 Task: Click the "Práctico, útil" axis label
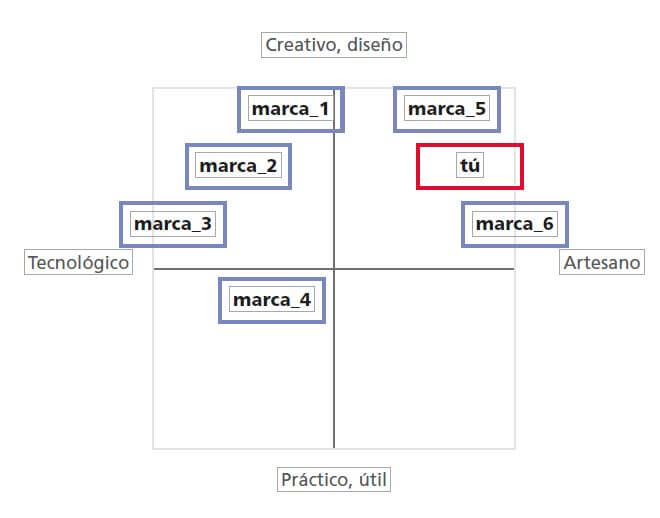[x=333, y=480]
